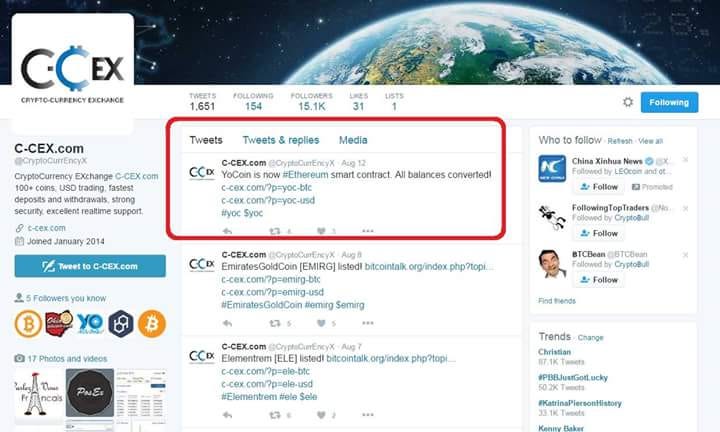720x432 pixels.
Task: Open the #Ethereum hashtag link
Action: 305,175
